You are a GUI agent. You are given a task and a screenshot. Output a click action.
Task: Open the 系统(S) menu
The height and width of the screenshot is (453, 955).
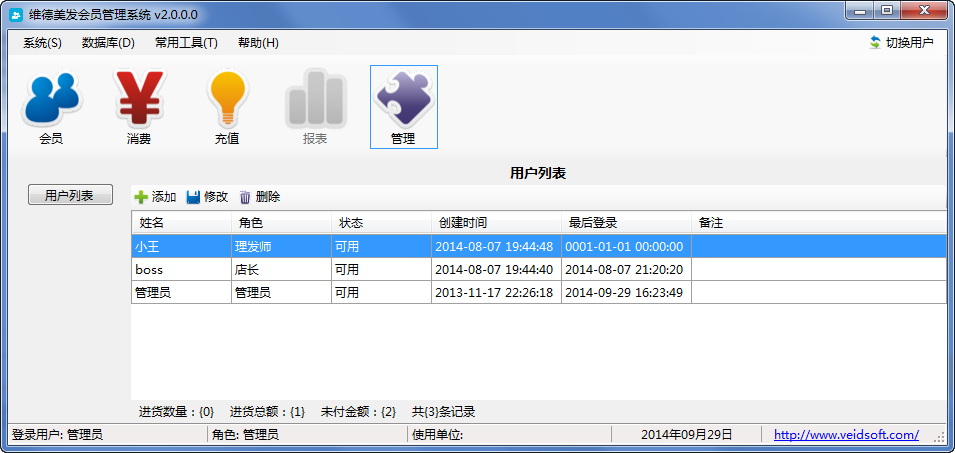pos(43,43)
